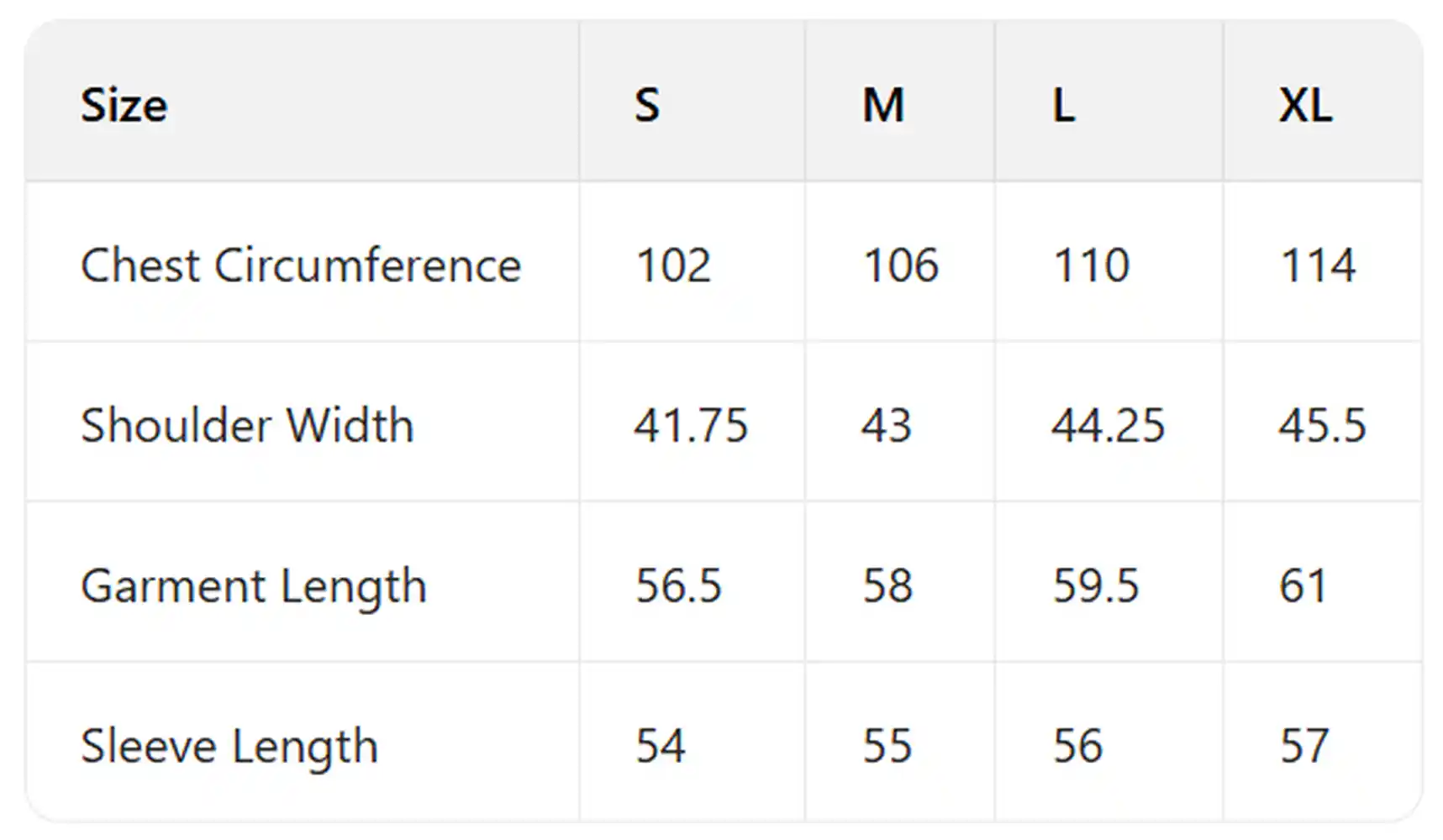Screen dimensions: 1443x840
Task: Select the S size header
Action: tap(647, 106)
